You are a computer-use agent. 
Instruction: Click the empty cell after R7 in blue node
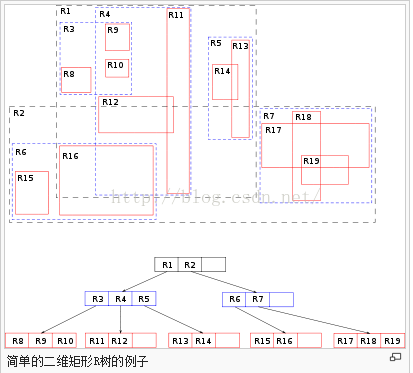point(282,299)
